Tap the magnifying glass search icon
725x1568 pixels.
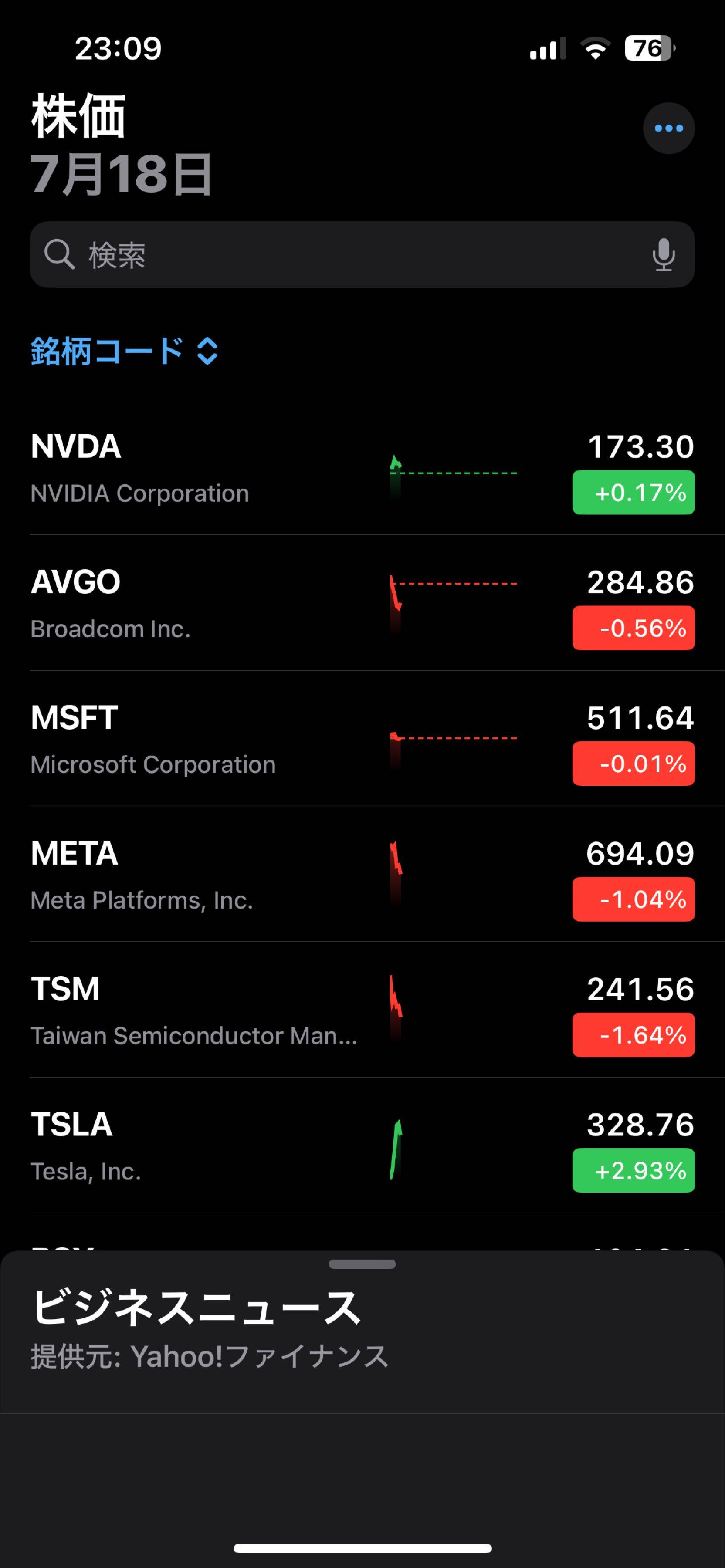pyautogui.click(x=59, y=254)
